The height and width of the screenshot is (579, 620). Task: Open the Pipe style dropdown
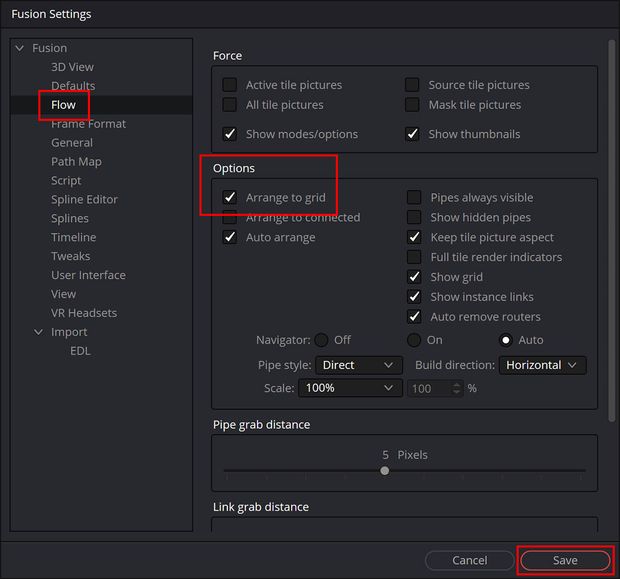click(x=359, y=365)
